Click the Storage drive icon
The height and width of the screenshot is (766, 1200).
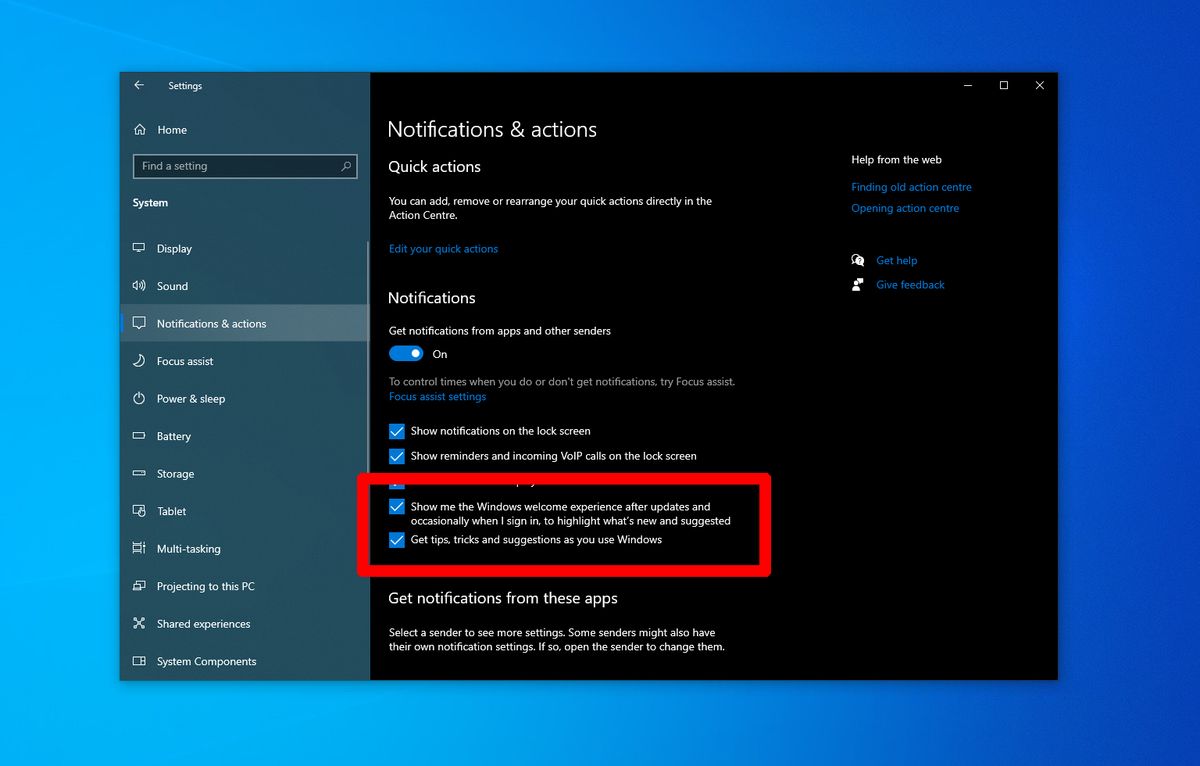[139, 473]
